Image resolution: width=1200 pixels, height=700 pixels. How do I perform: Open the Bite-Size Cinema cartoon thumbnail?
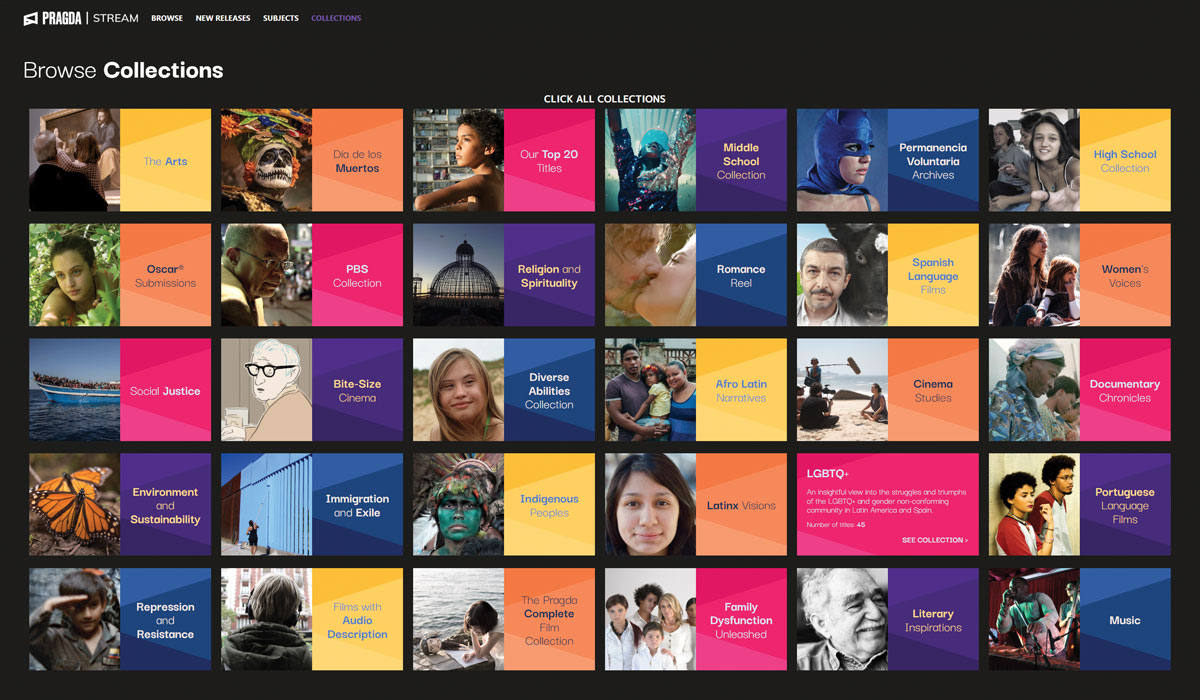click(x=266, y=390)
